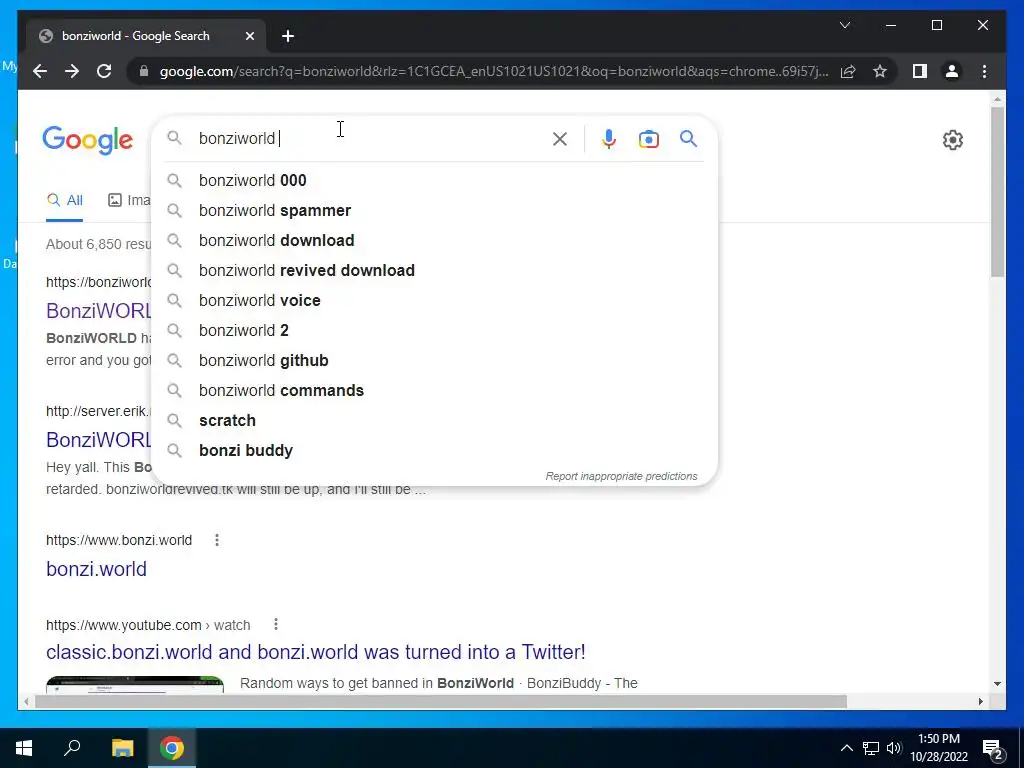
Task: Select suggestion bonziworld spammer
Action: coord(434,210)
